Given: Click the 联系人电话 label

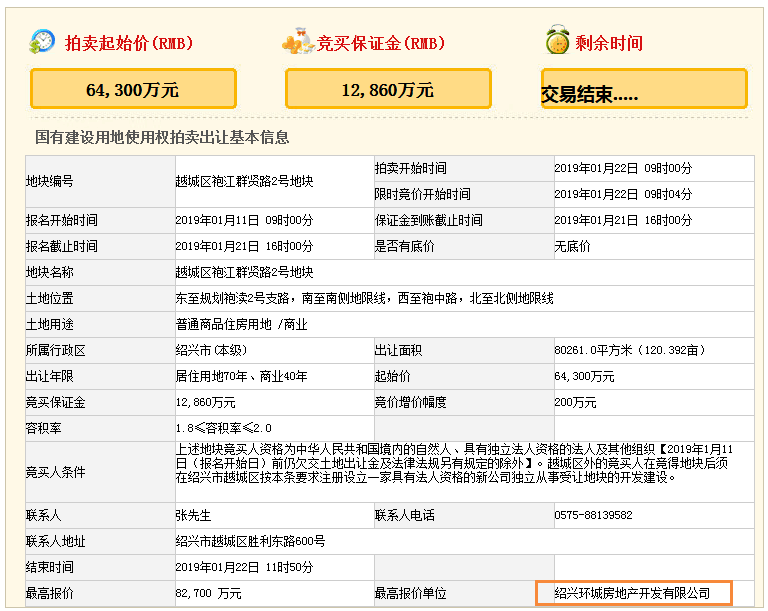Looking at the screenshot, I should pyautogui.click(x=405, y=515).
